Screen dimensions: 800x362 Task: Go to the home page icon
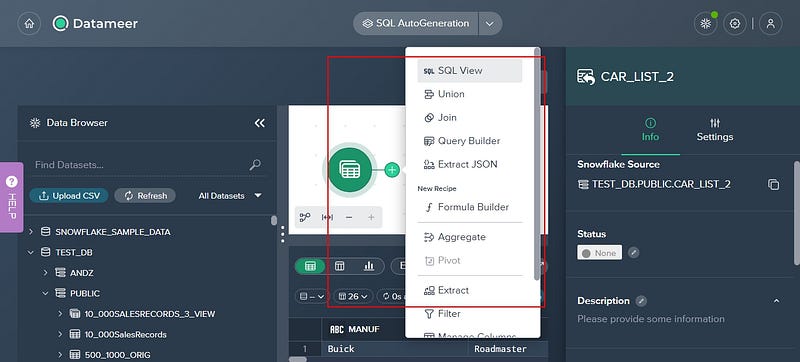point(29,23)
